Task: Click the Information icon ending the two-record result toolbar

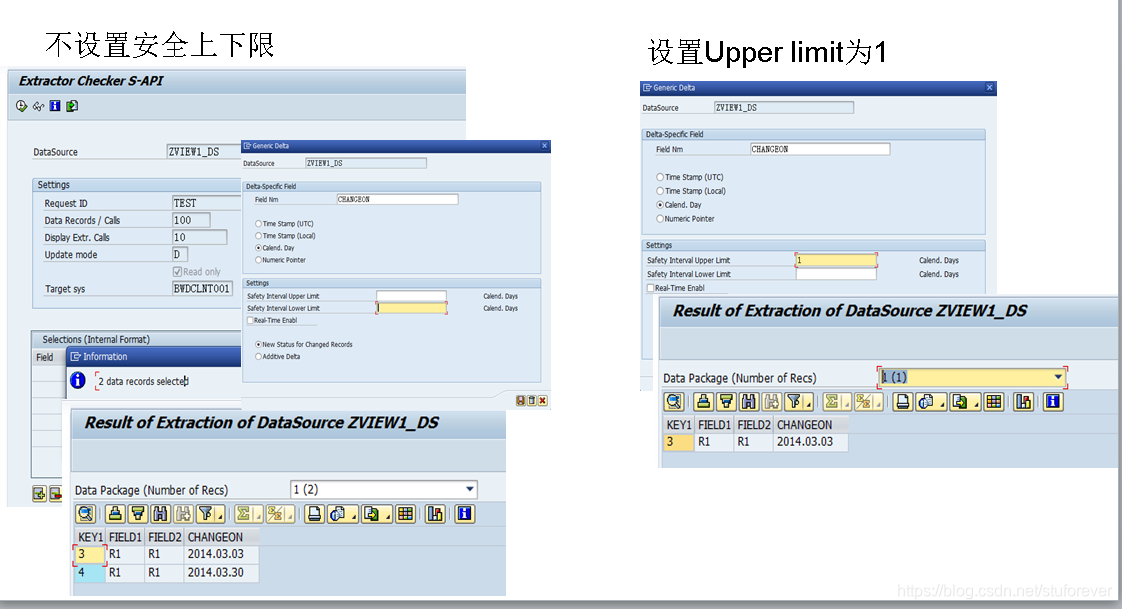Action: tap(464, 514)
